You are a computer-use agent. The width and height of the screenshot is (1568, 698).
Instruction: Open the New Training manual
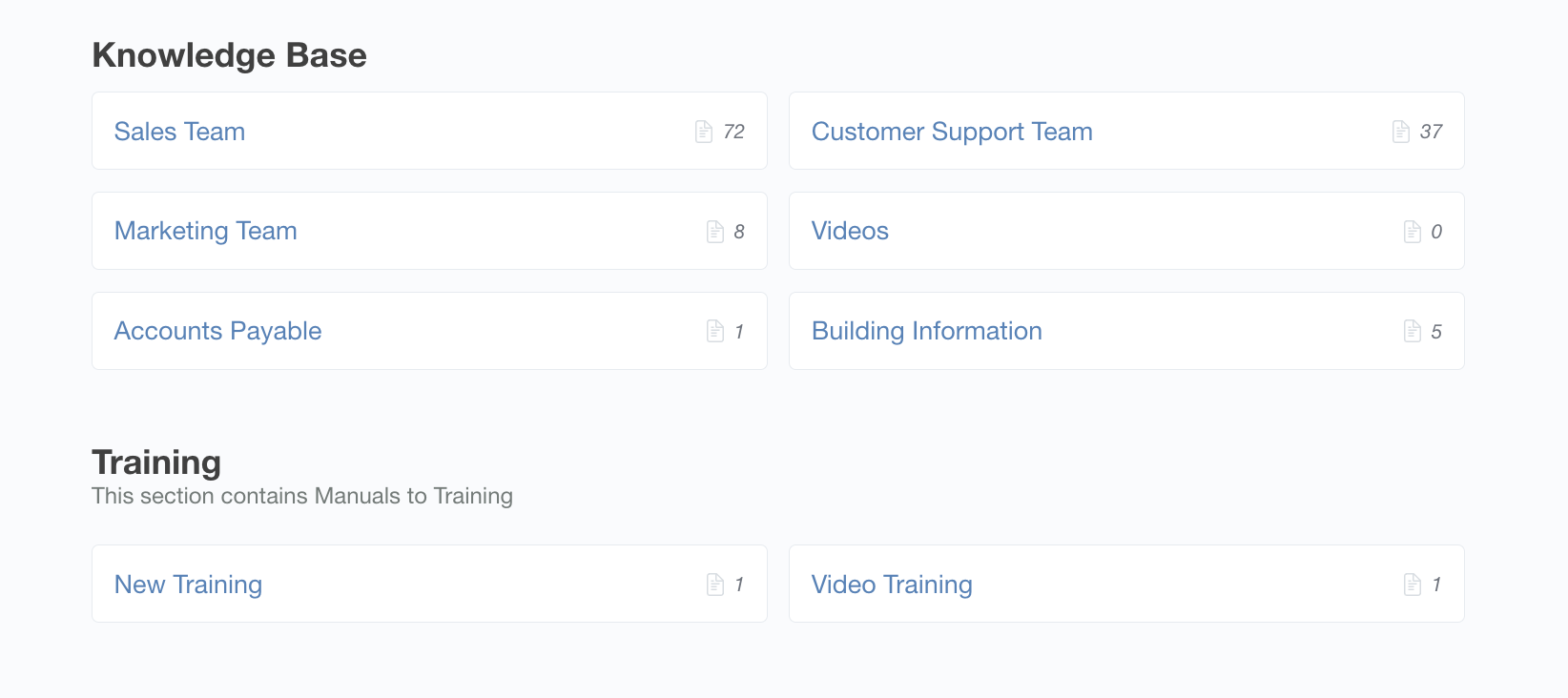tap(188, 585)
